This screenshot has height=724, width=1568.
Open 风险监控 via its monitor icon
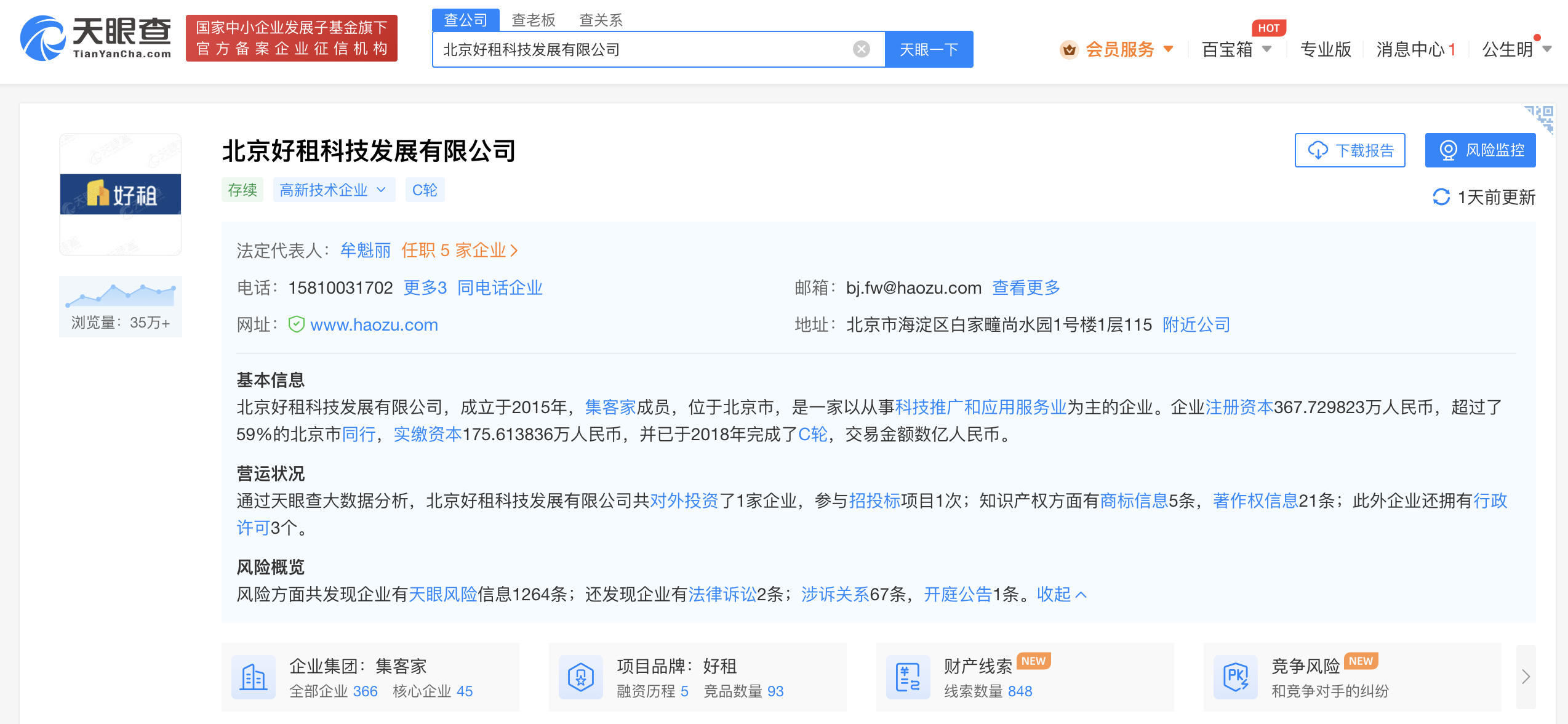1449,149
